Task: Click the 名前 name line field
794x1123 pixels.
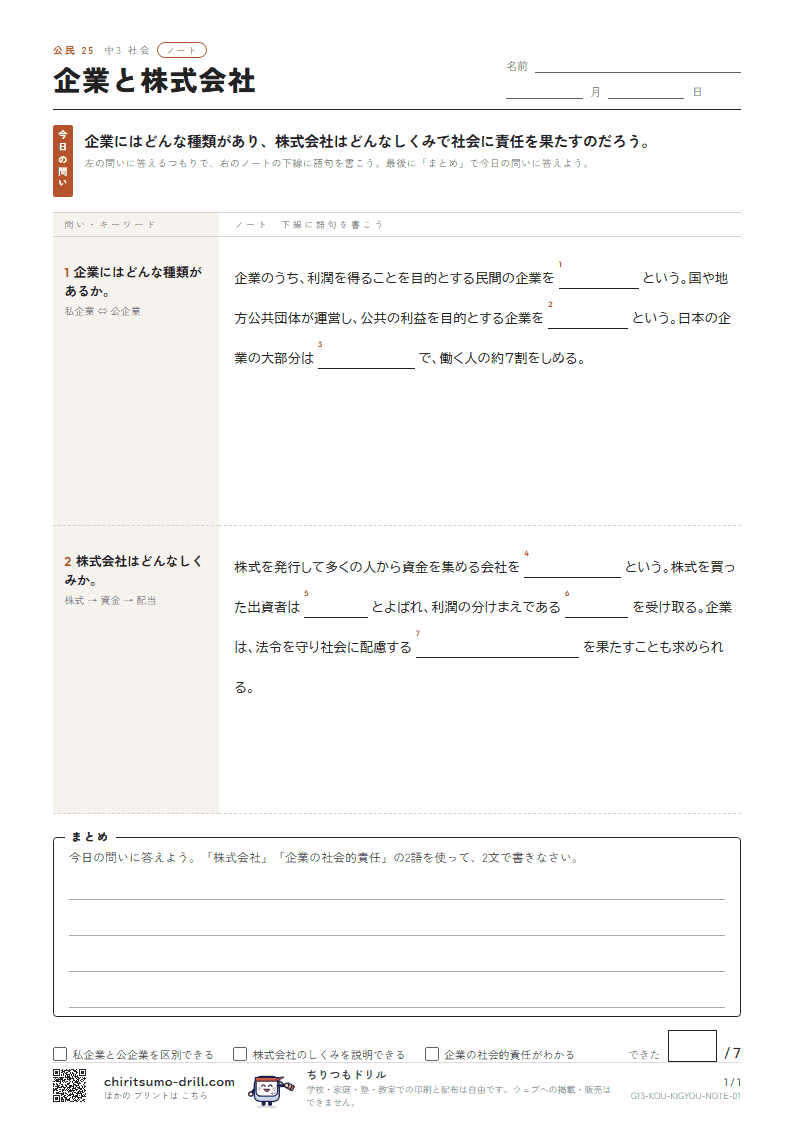Action: click(637, 67)
